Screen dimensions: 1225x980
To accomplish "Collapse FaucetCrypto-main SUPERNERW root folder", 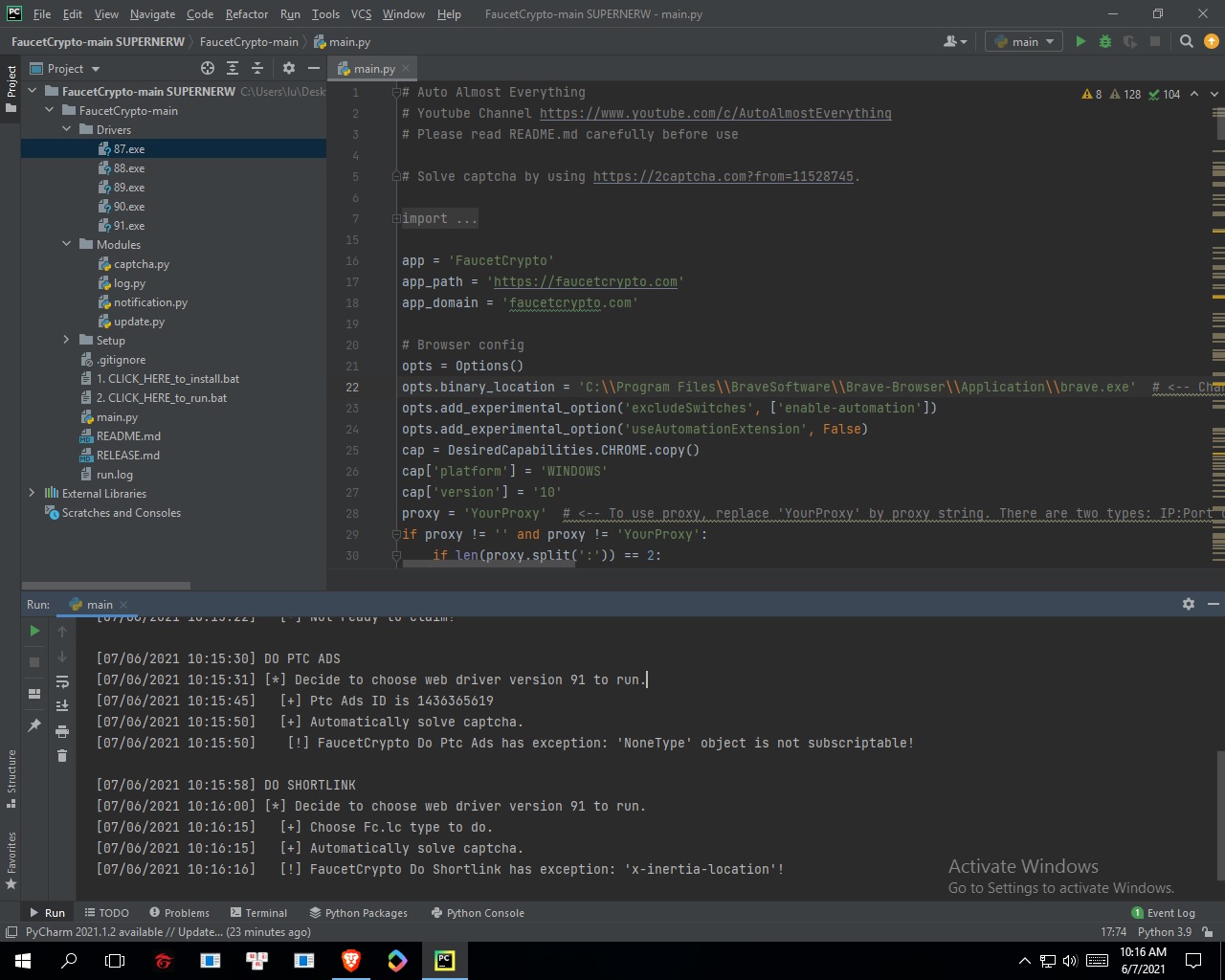I will [x=33, y=91].
